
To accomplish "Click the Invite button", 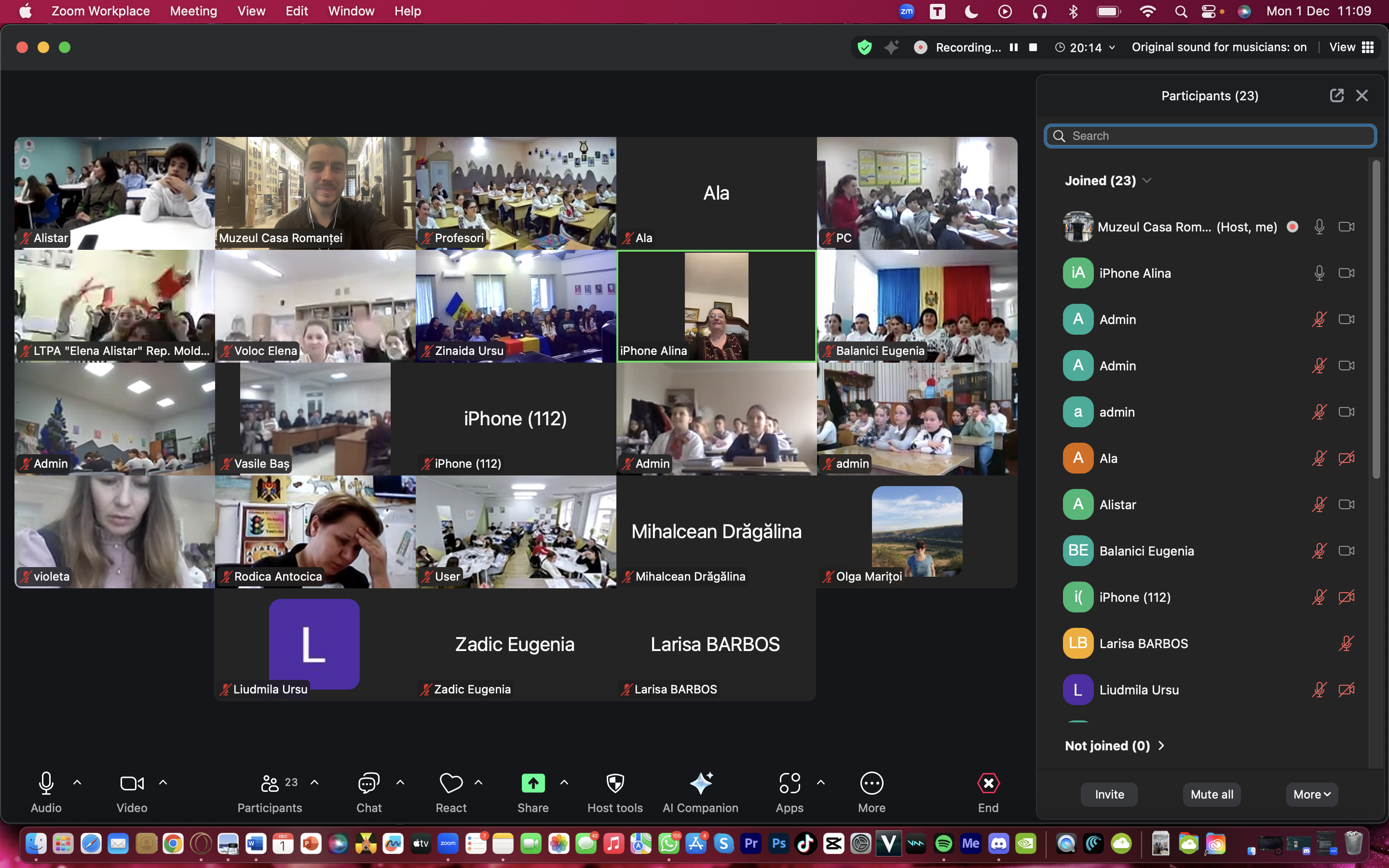I will point(1109,795).
